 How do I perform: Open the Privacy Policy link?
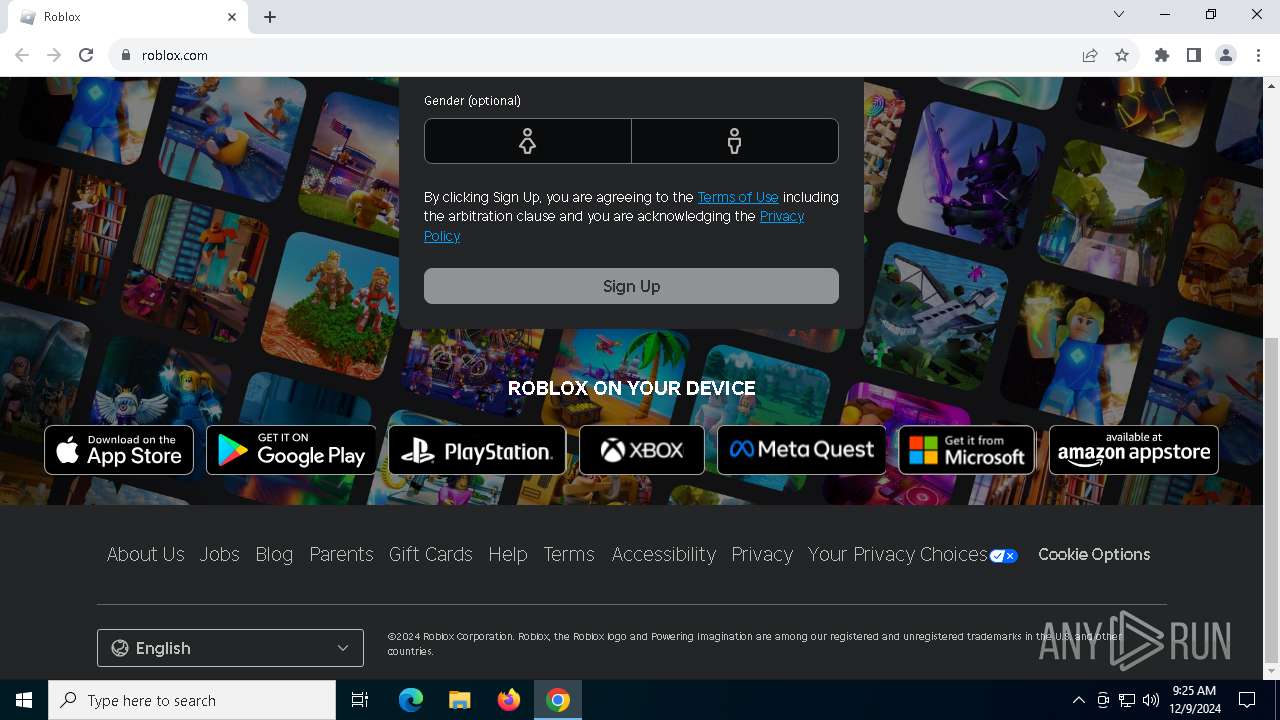click(781, 216)
